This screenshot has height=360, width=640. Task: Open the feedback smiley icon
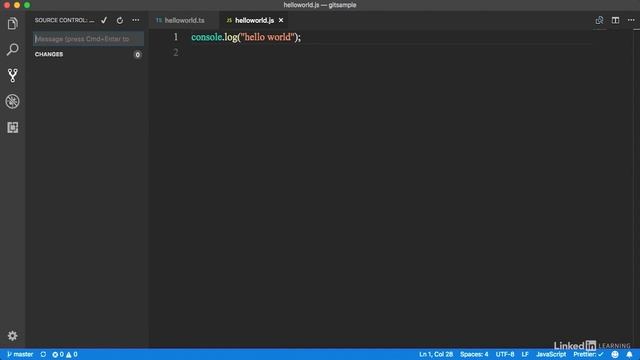(615, 354)
